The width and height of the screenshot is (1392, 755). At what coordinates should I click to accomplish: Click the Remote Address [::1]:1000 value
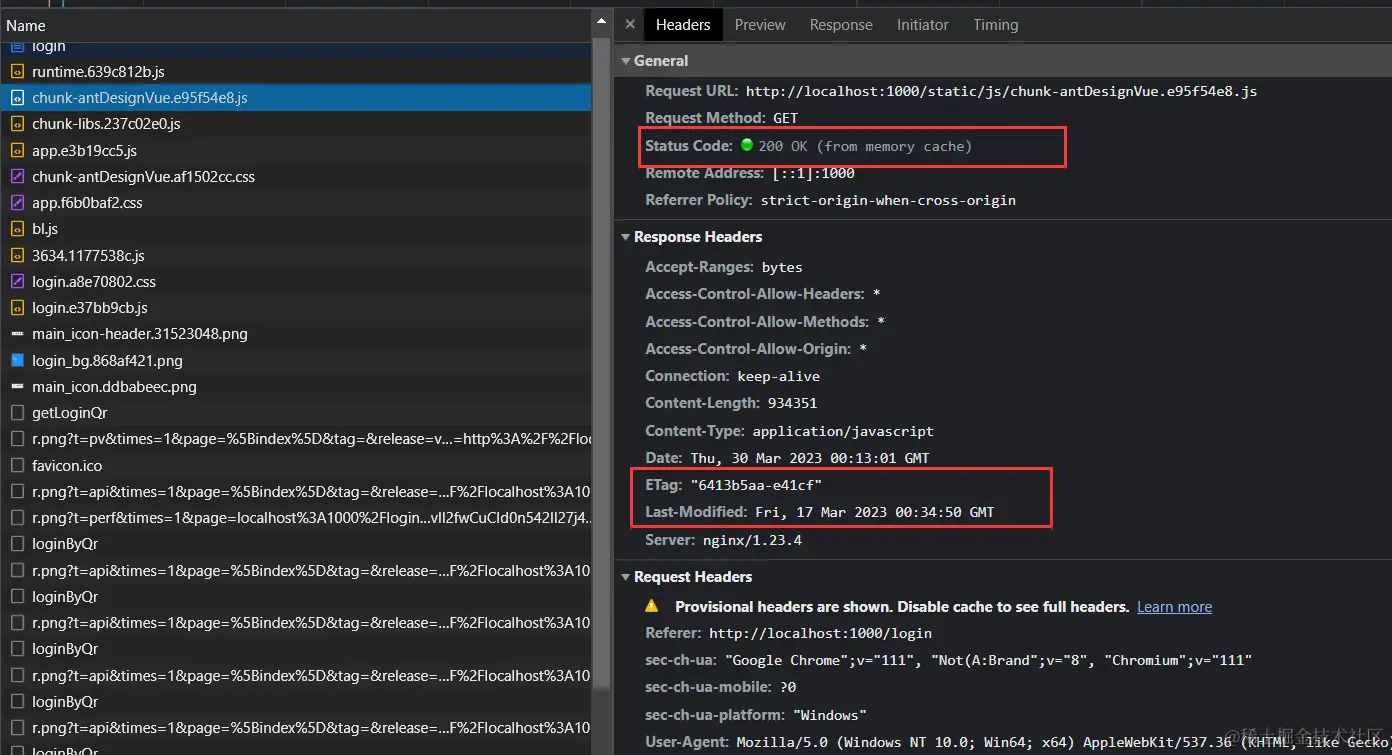[x=813, y=173]
